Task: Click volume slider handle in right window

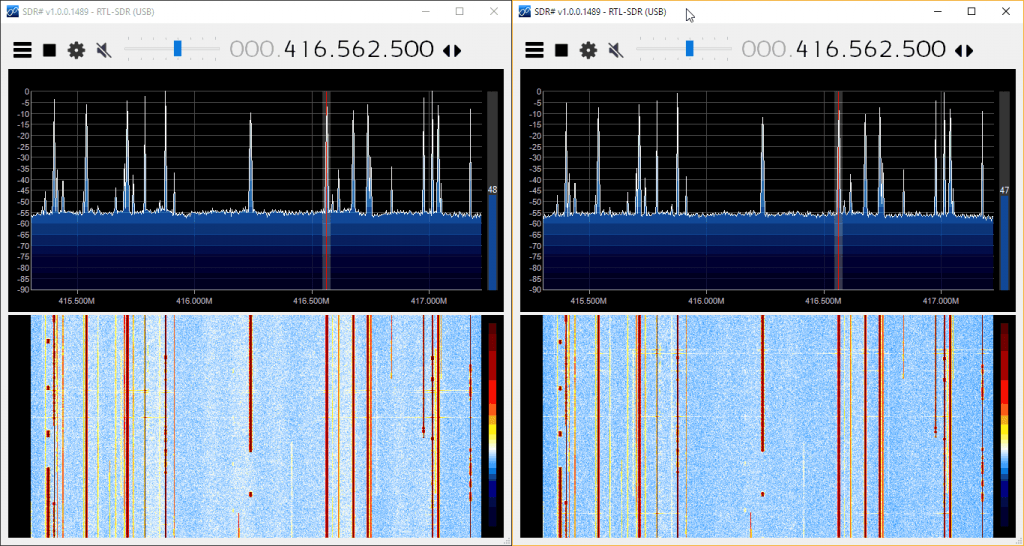Action: click(689, 48)
